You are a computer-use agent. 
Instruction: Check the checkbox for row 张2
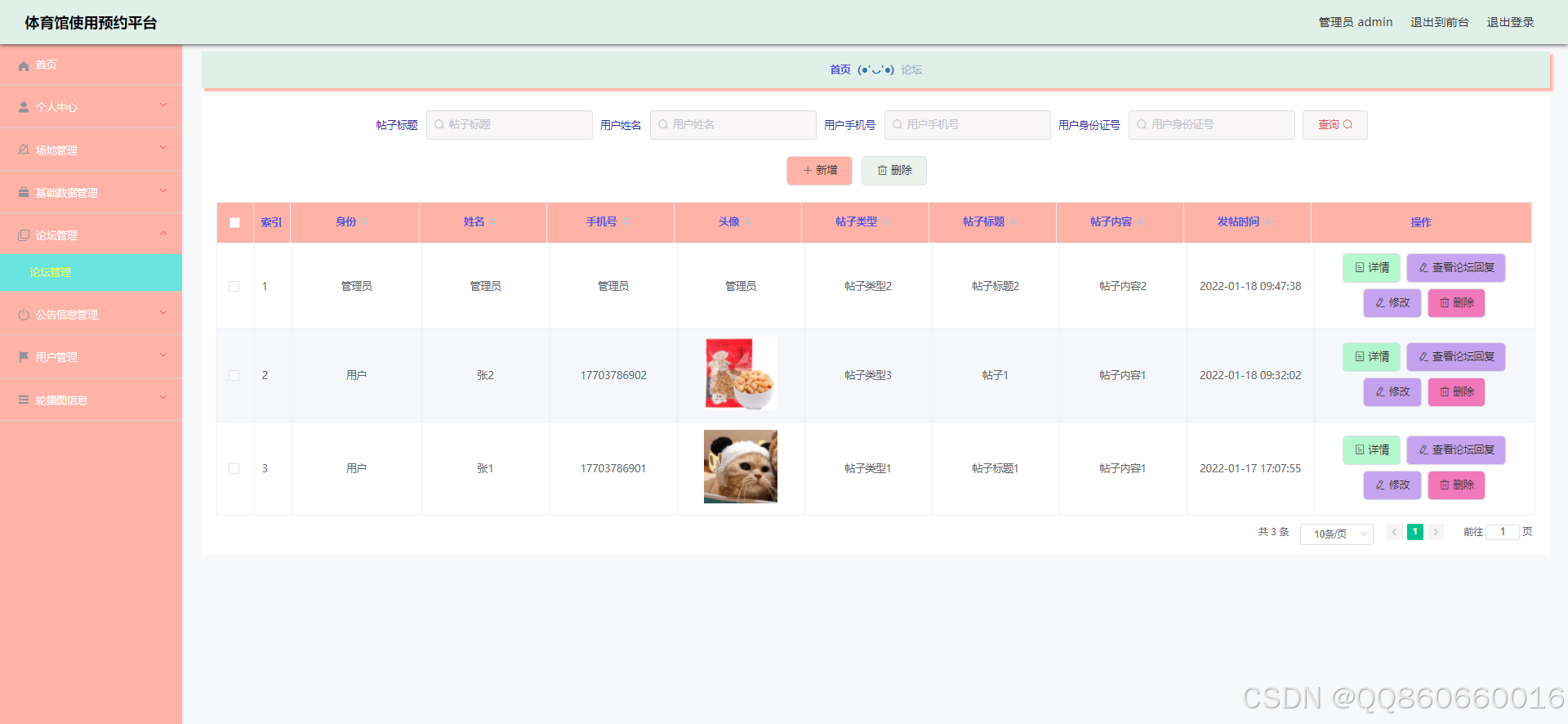pyautogui.click(x=234, y=376)
